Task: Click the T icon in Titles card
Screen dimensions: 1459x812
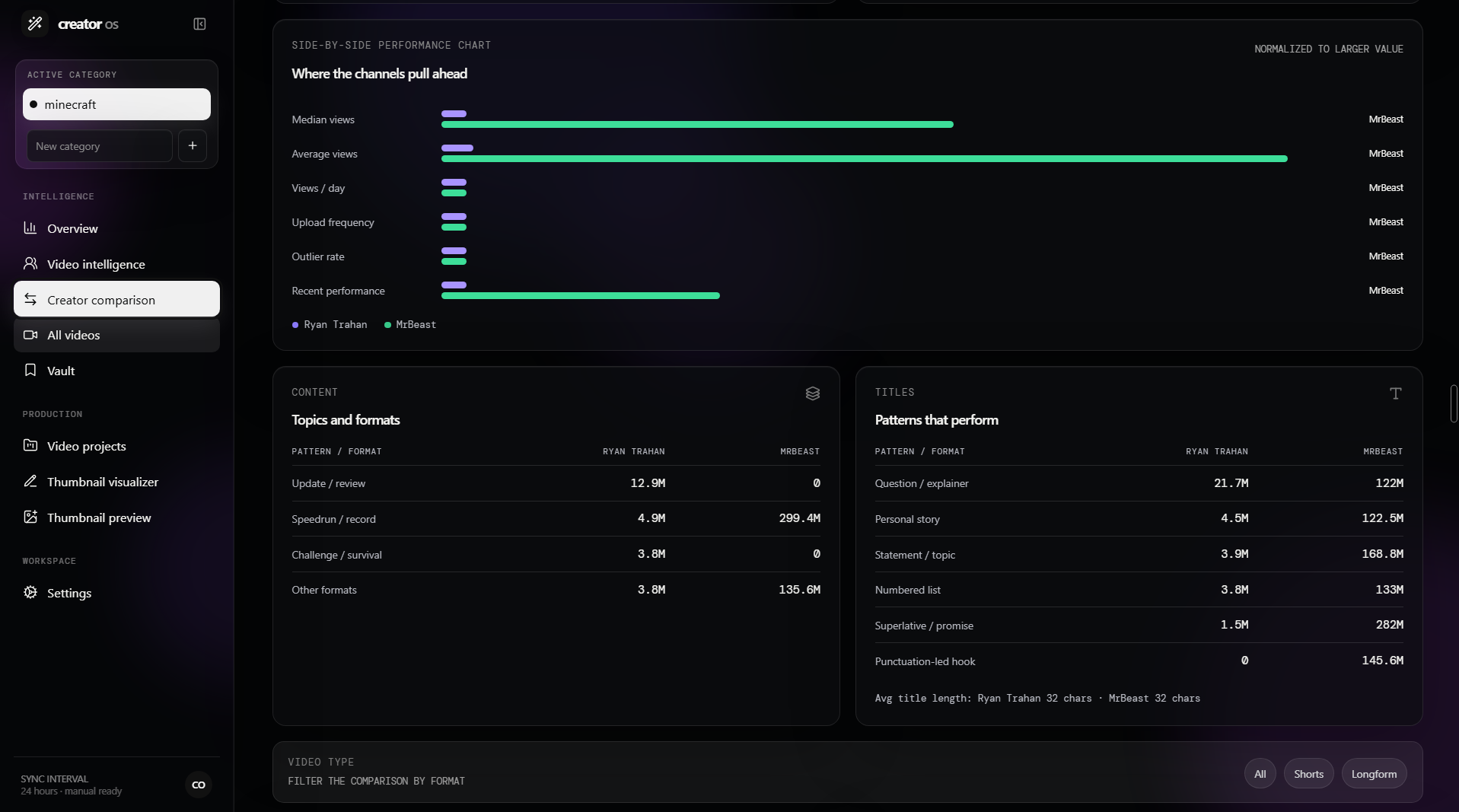Action: [x=1396, y=393]
